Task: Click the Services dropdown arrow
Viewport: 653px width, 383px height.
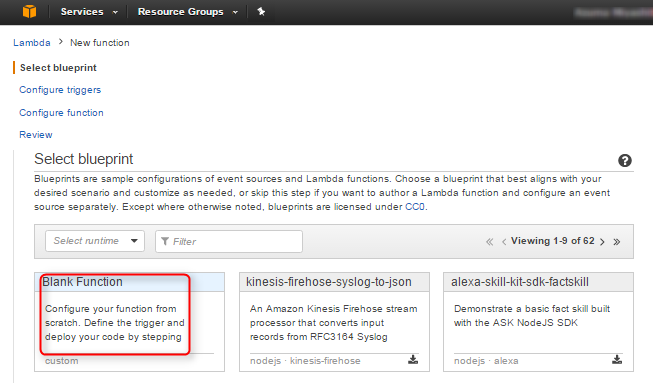Action: pyautogui.click(x=115, y=12)
